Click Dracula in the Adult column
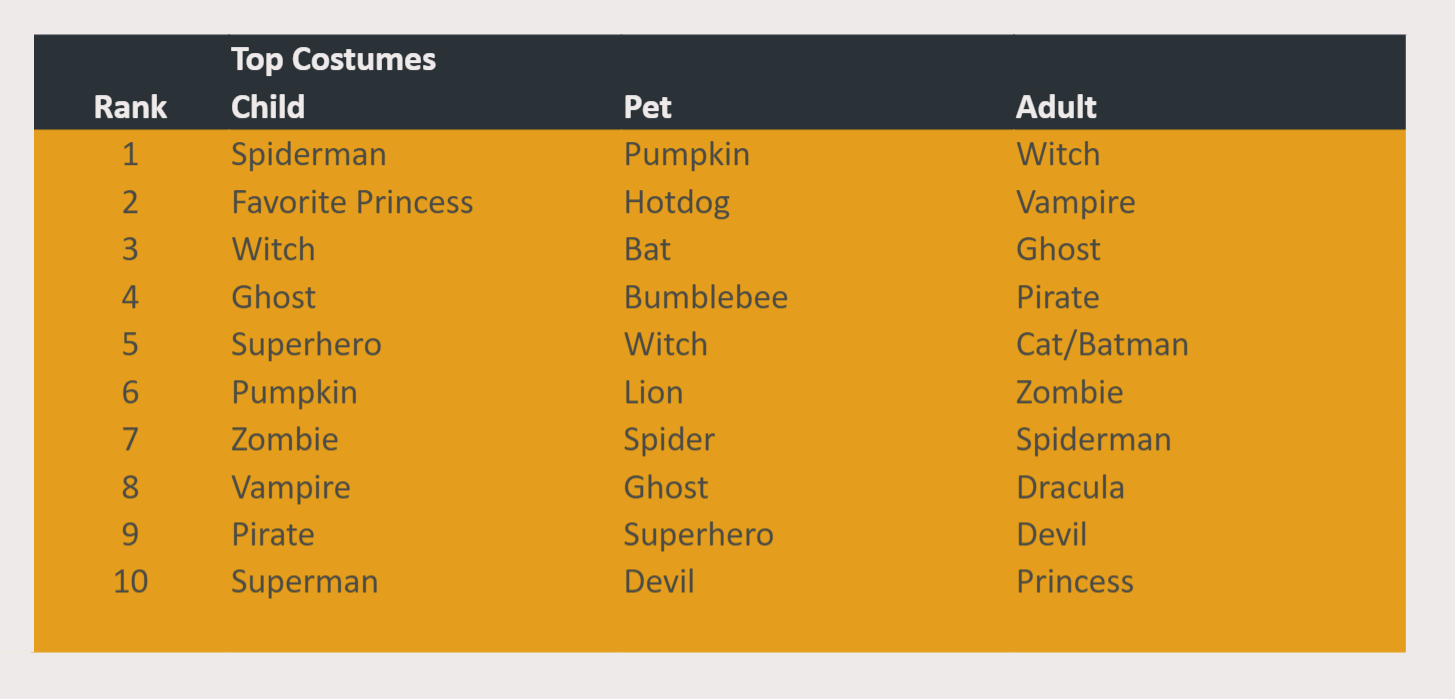The image size is (1455, 699). tap(1071, 487)
